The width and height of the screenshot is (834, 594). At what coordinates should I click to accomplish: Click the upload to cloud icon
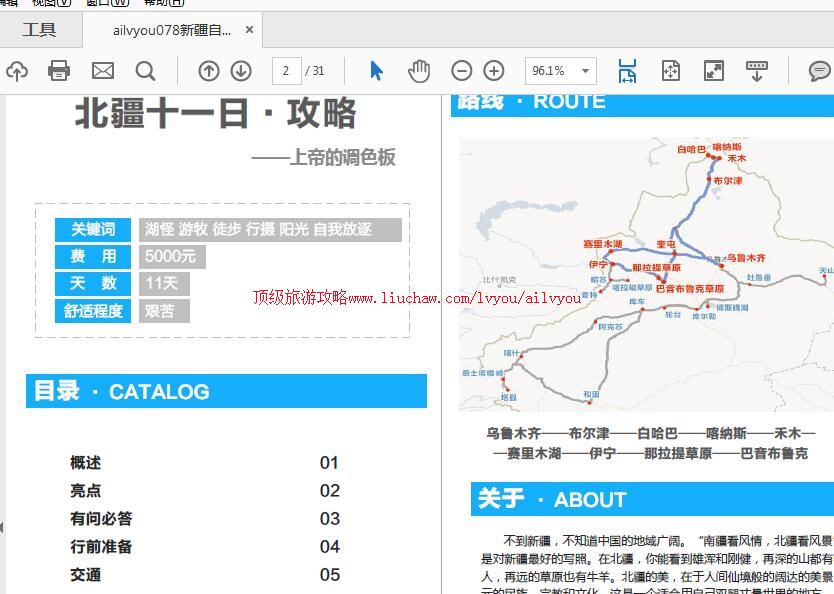tap(17, 71)
